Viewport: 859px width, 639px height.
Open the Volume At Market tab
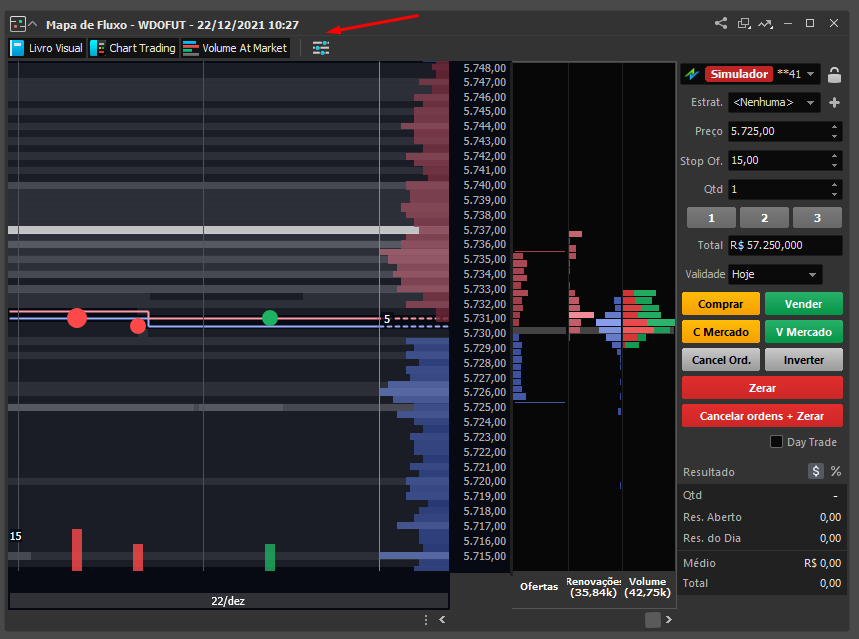coord(236,48)
